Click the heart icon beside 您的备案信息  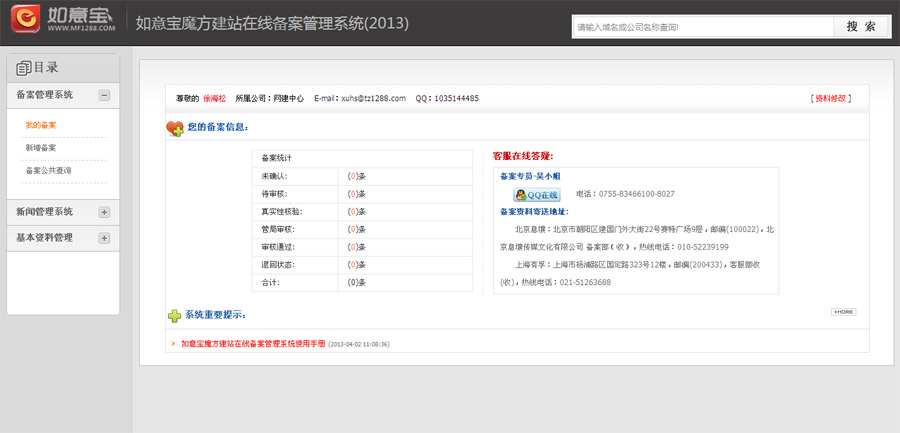point(174,128)
